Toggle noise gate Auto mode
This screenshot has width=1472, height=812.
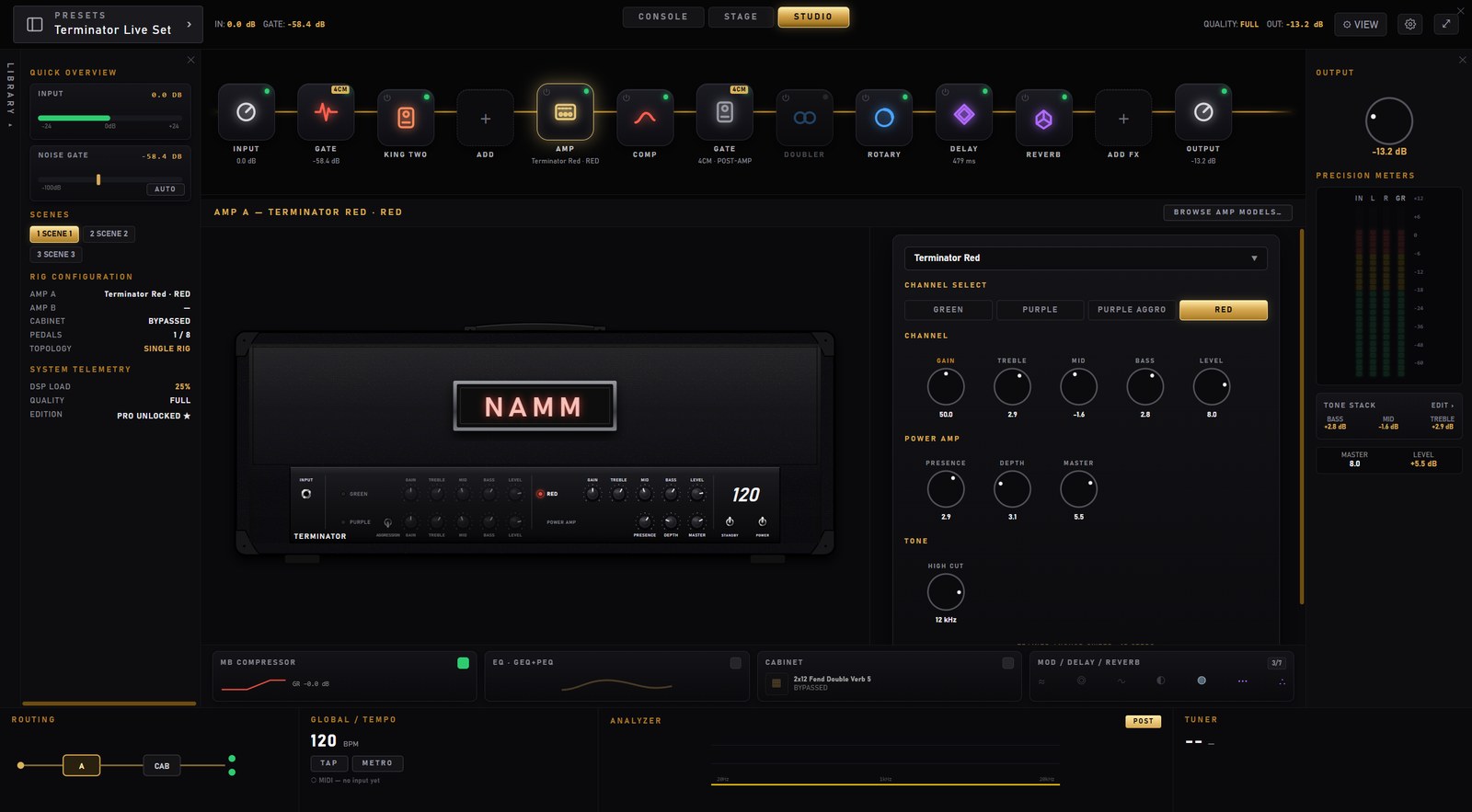pyautogui.click(x=166, y=189)
